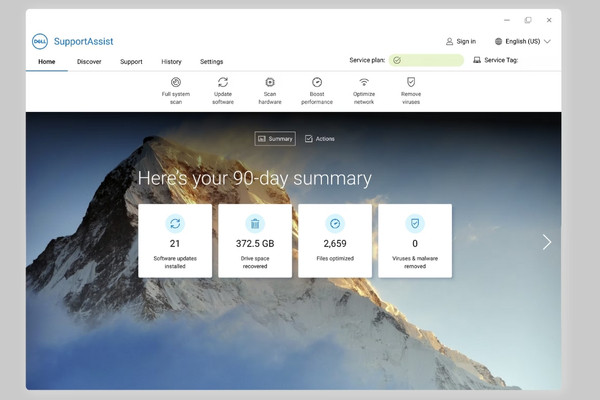600x400 pixels.
Task: Select the Support tab
Action: pyautogui.click(x=131, y=62)
